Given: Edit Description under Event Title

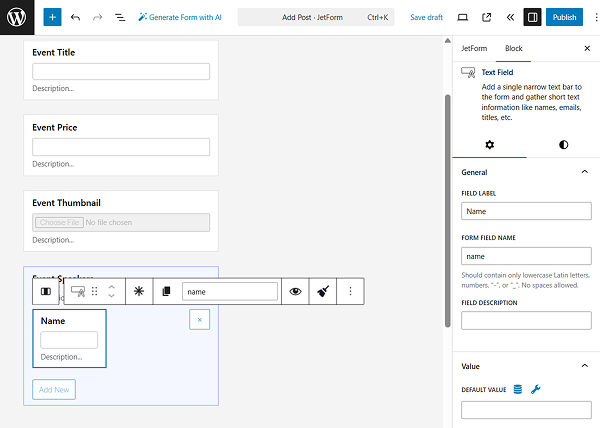Looking at the screenshot, I should (x=53, y=88).
